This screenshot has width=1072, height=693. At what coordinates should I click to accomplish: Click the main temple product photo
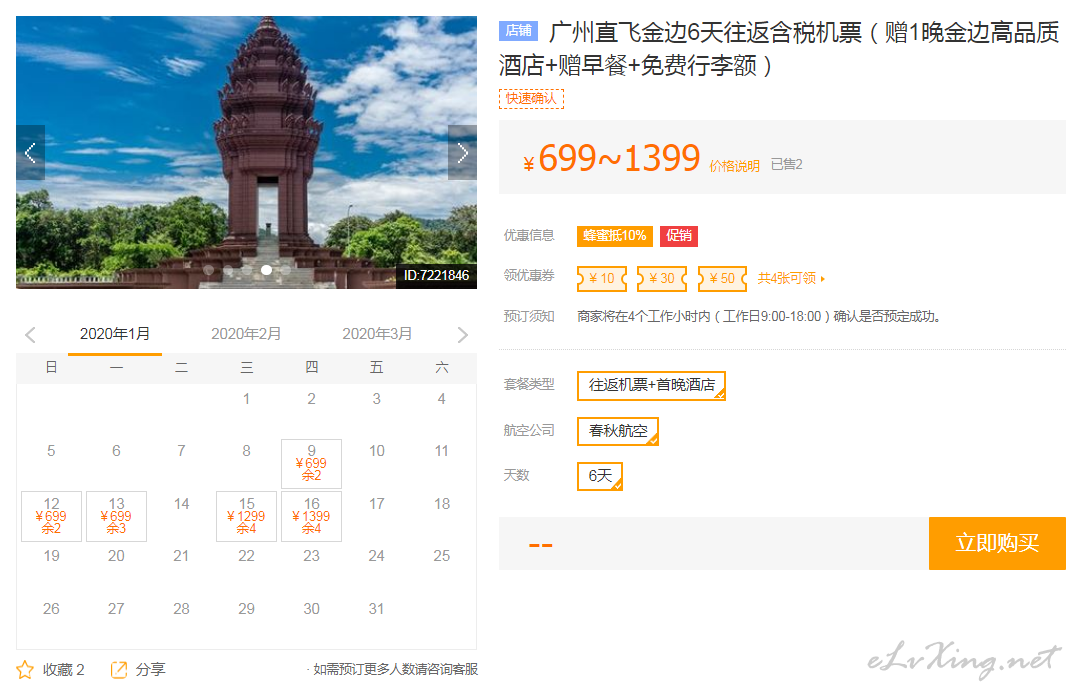pos(246,152)
